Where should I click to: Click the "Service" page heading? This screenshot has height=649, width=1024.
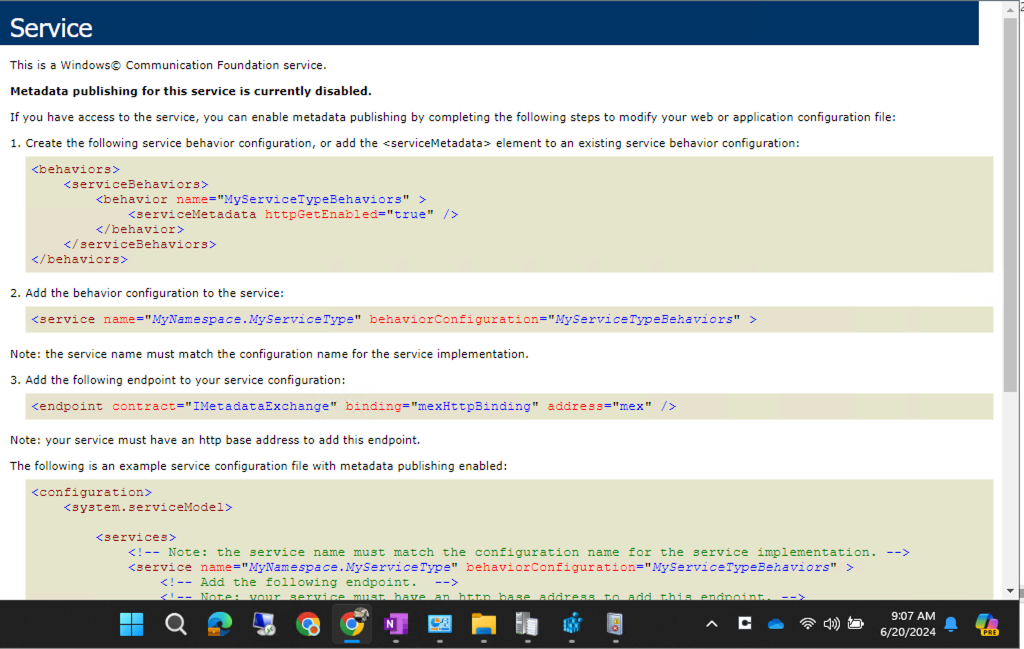pyautogui.click(x=51, y=28)
